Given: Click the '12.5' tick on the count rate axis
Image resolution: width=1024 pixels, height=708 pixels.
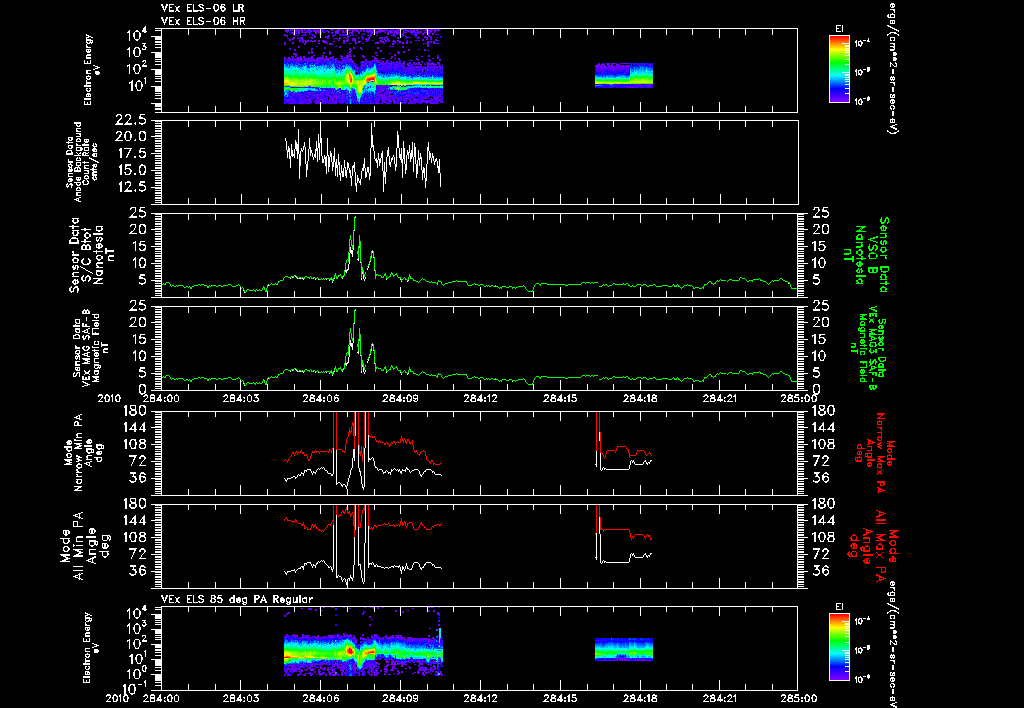Looking at the screenshot, I should tap(129, 187).
